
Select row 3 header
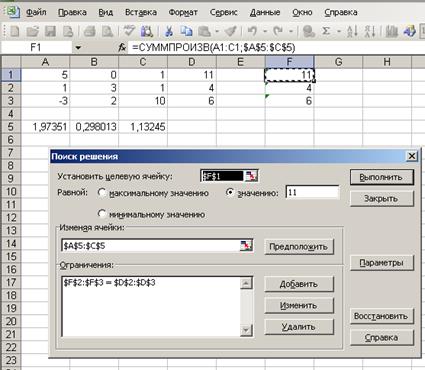[11, 101]
